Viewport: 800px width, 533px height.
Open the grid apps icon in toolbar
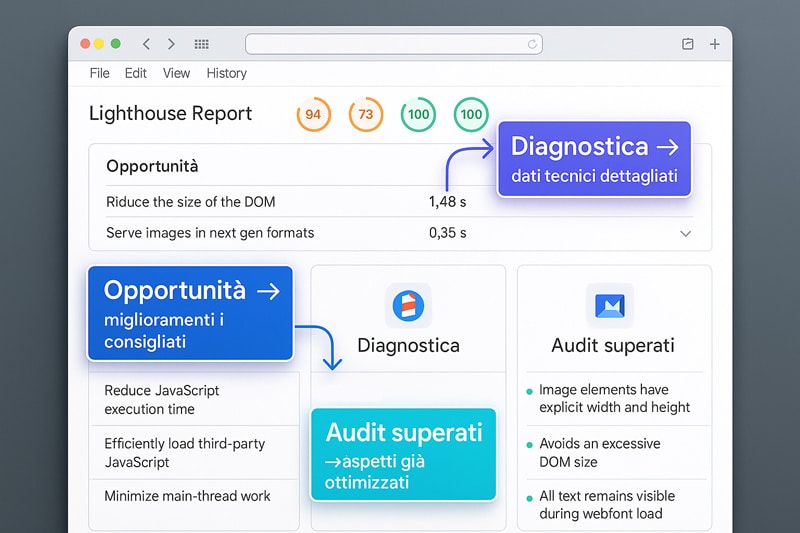click(202, 44)
